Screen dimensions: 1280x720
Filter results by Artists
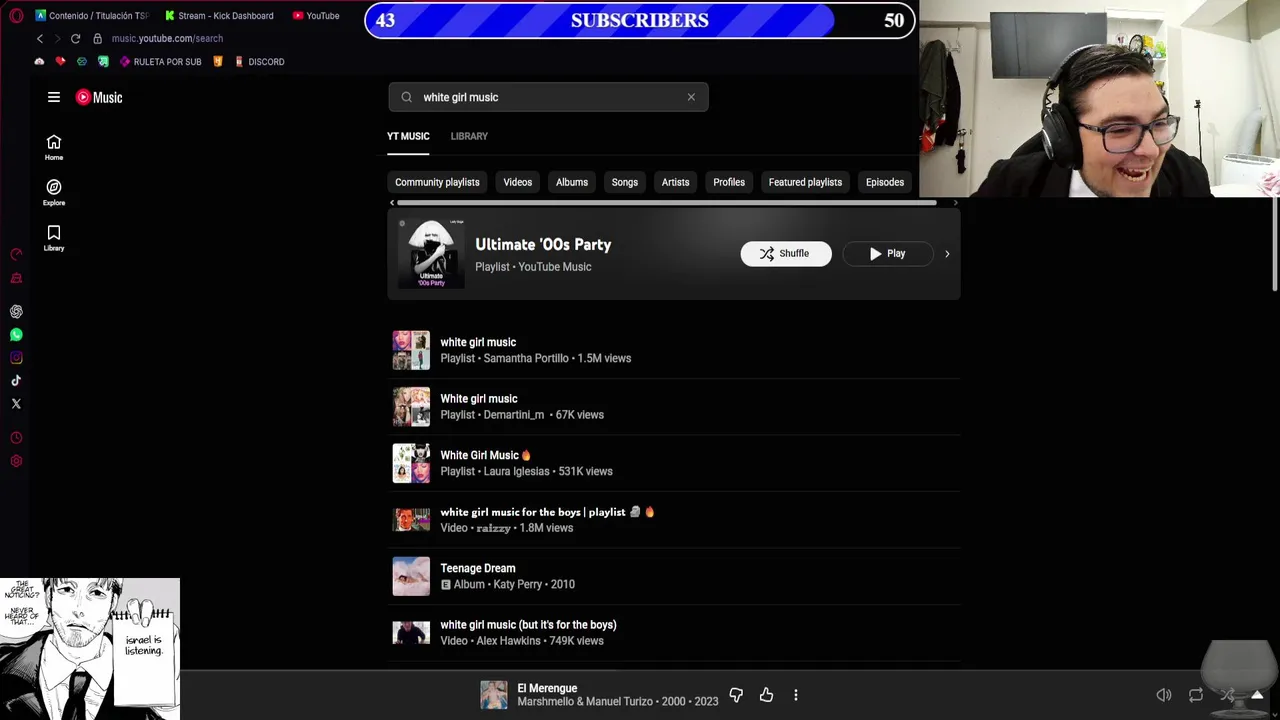point(675,182)
